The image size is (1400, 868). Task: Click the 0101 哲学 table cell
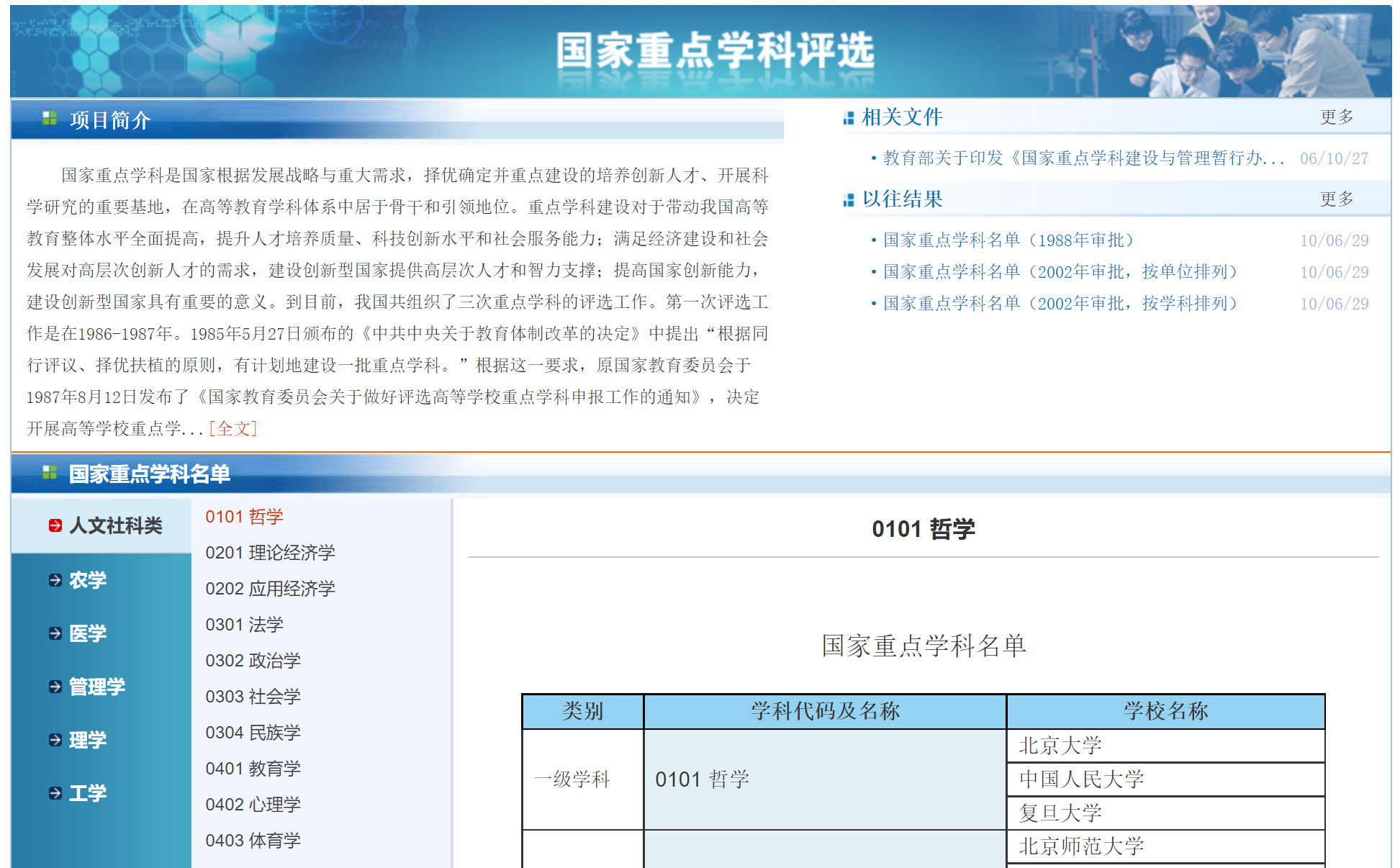825,779
